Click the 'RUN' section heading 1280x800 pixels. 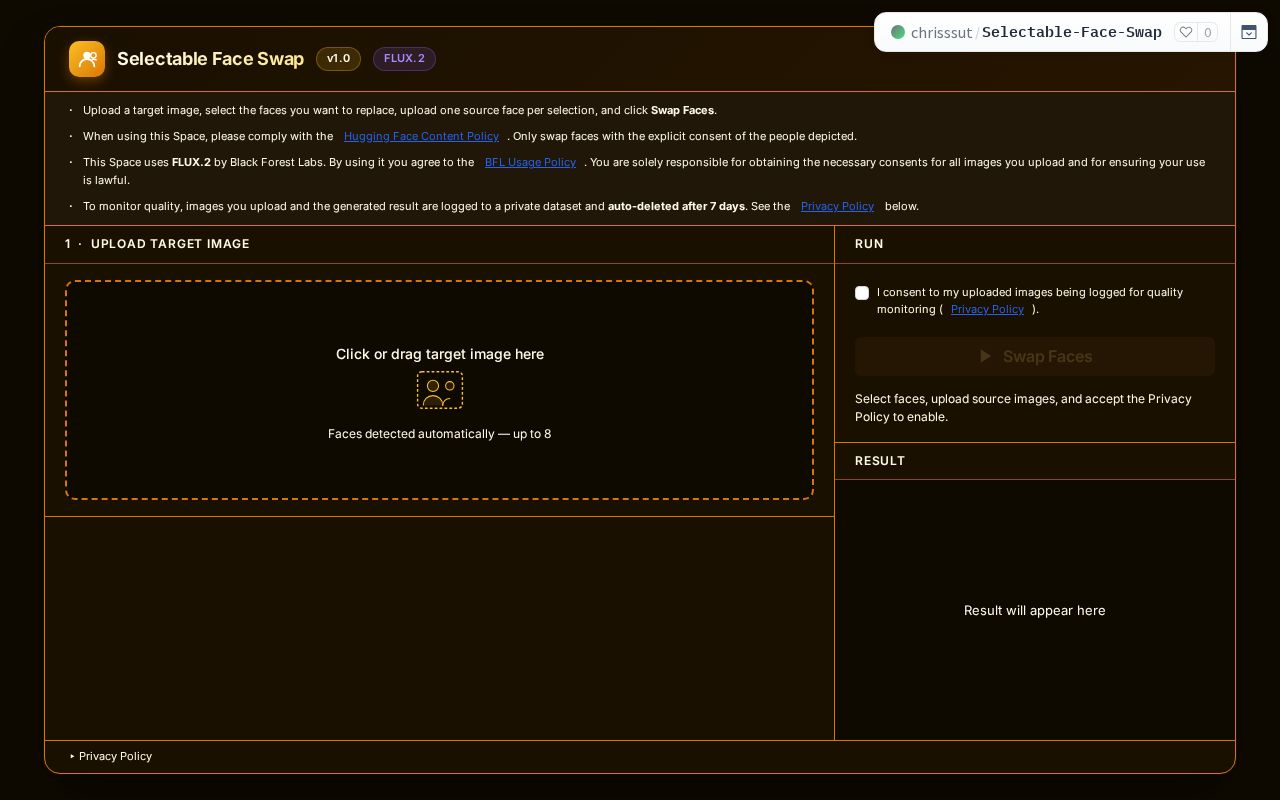click(x=869, y=244)
